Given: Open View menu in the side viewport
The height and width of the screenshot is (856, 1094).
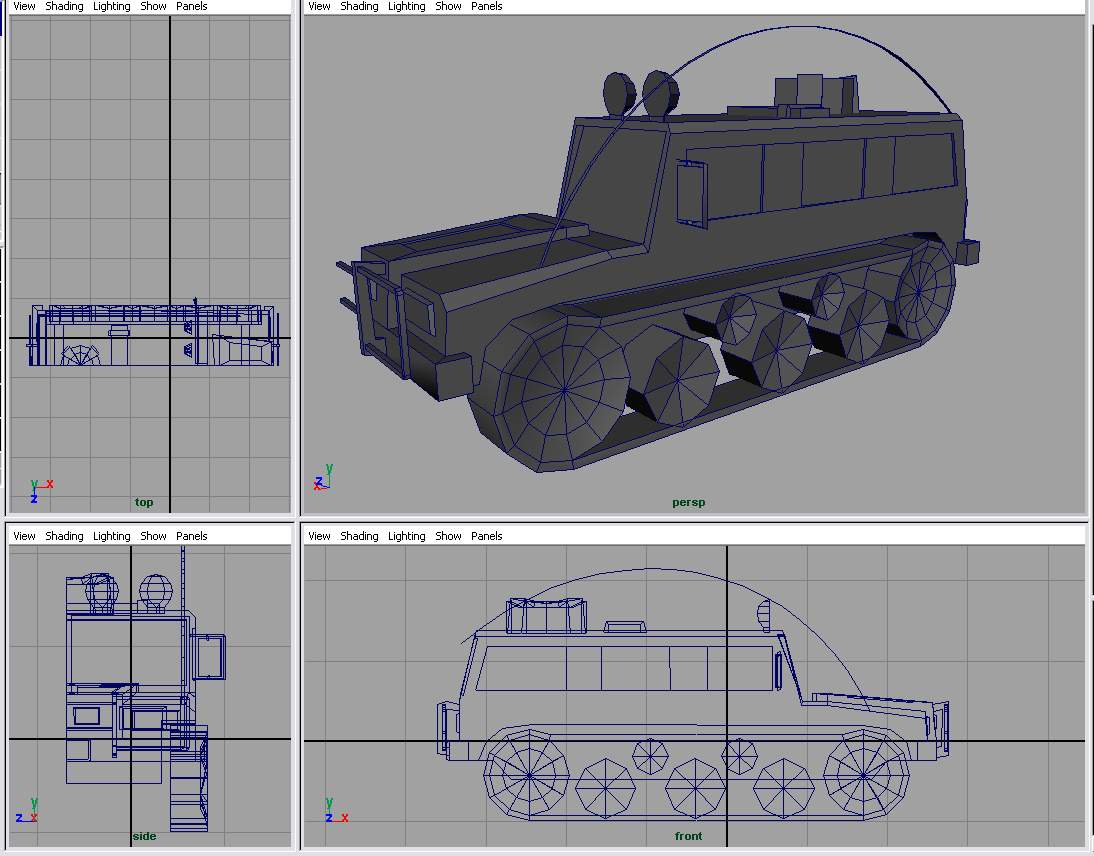Looking at the screenshot, I should tap(24, 536).
